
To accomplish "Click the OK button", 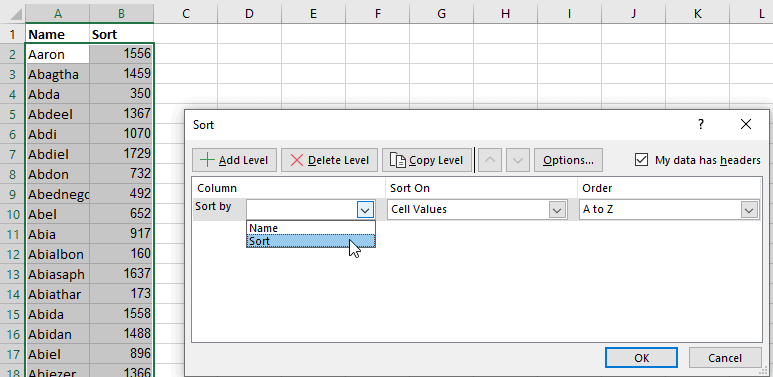I will pyautogui.click(x=641, y=358).
